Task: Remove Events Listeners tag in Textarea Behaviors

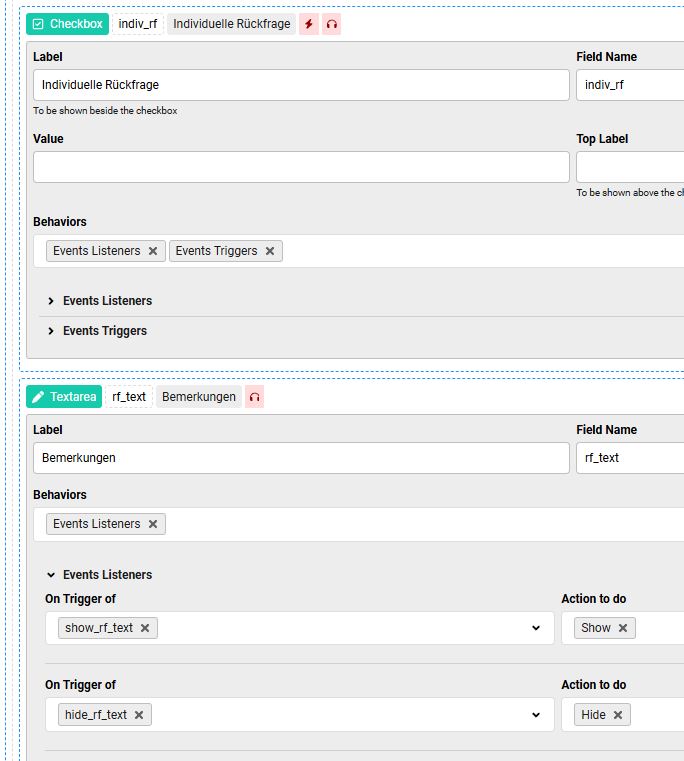Action: (x=153, y=524)
